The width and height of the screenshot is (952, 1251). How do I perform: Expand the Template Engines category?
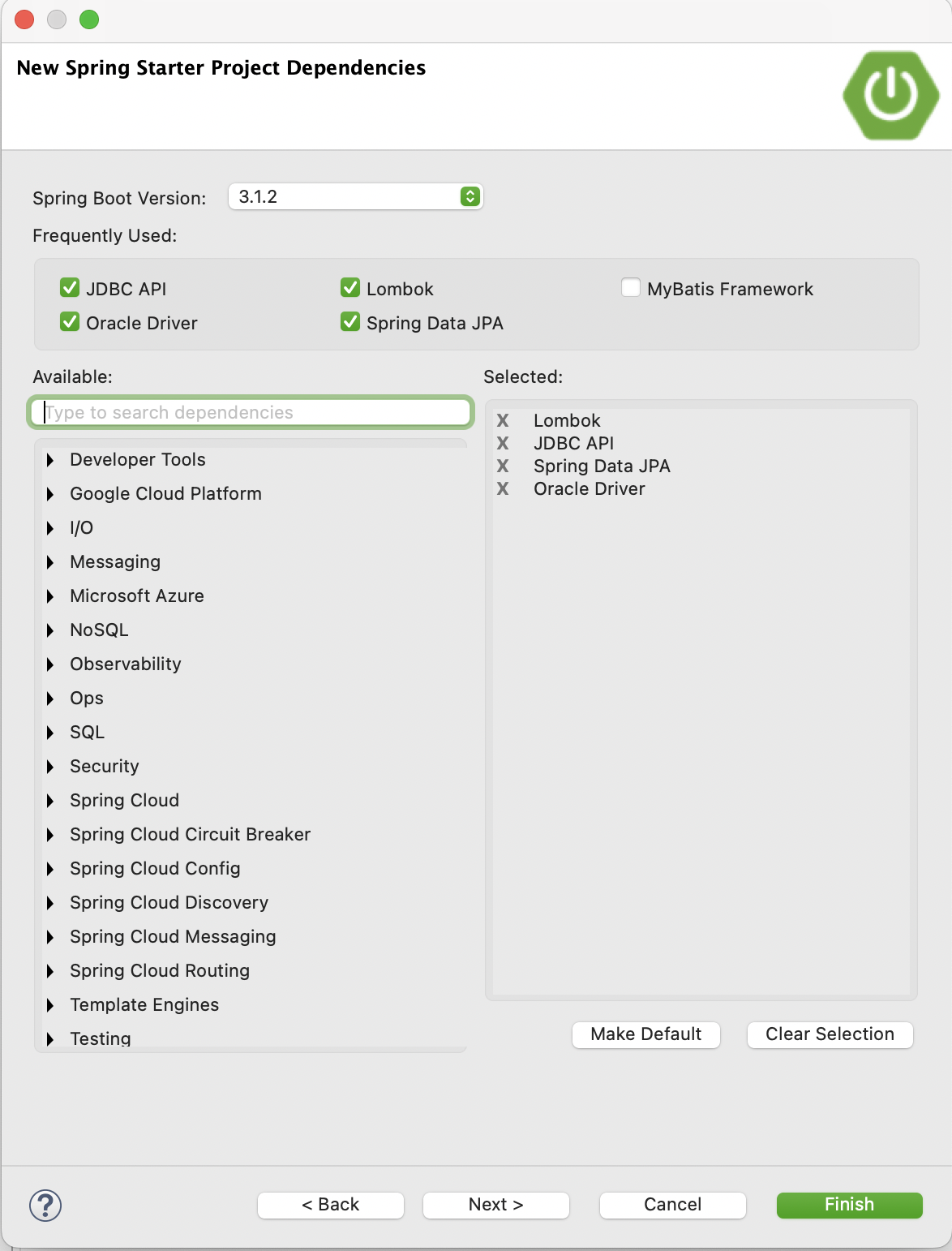[x=50, y=1005]
